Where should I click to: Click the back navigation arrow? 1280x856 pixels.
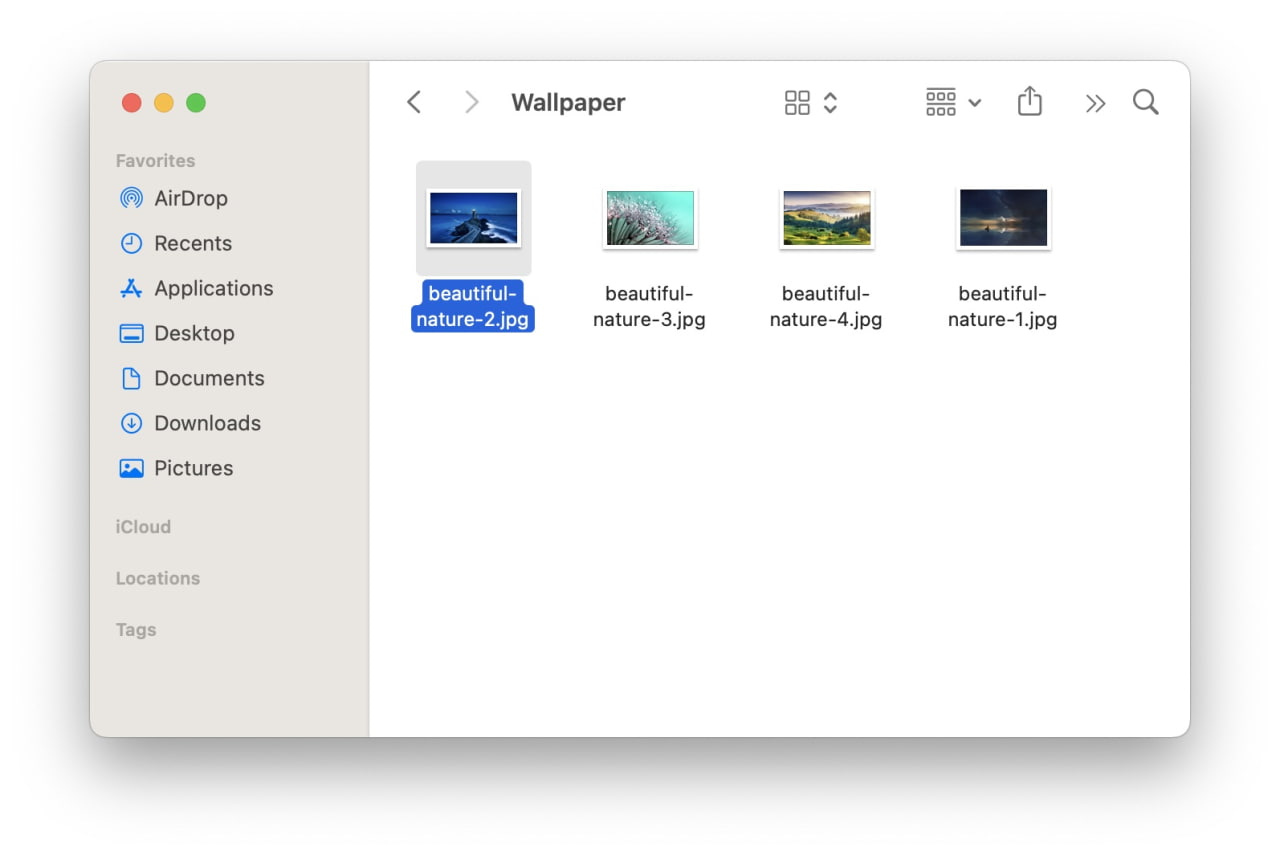pos(414,101)
